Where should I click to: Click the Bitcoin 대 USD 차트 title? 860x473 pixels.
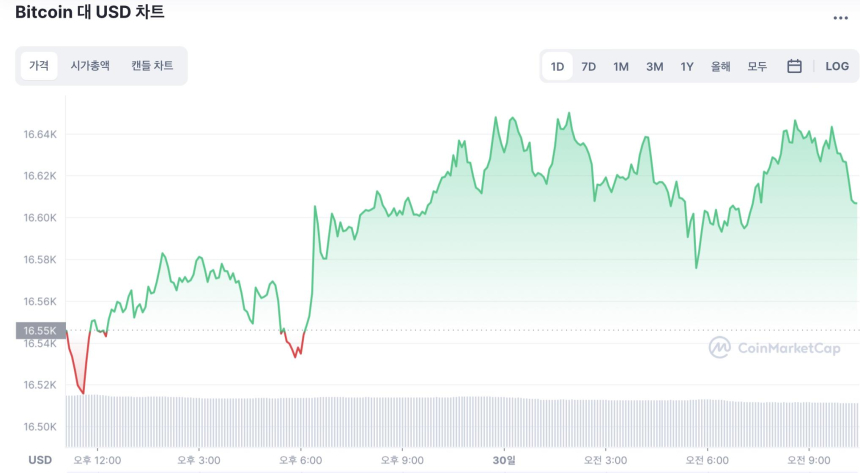[x=90, y=13]
